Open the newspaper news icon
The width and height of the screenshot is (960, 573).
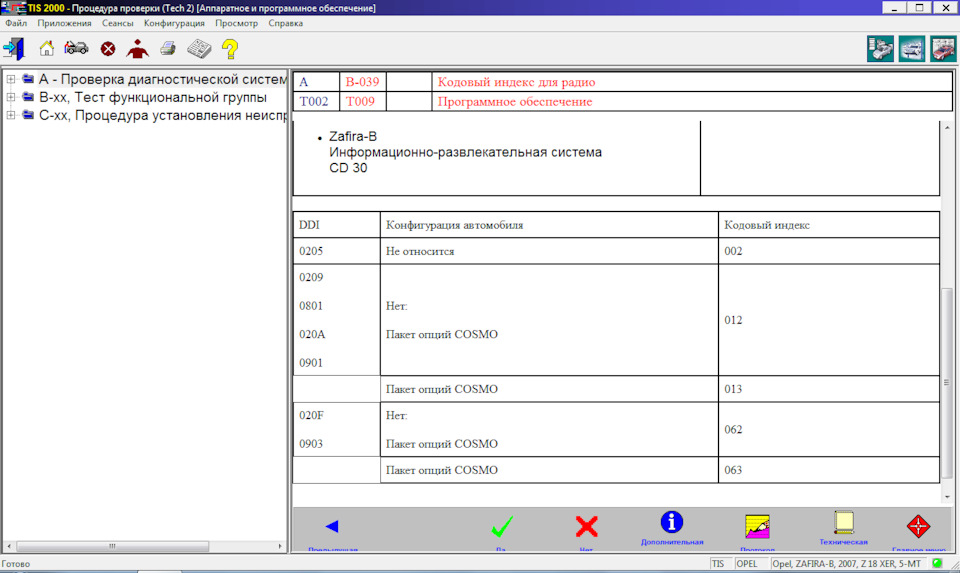(199, 48)
